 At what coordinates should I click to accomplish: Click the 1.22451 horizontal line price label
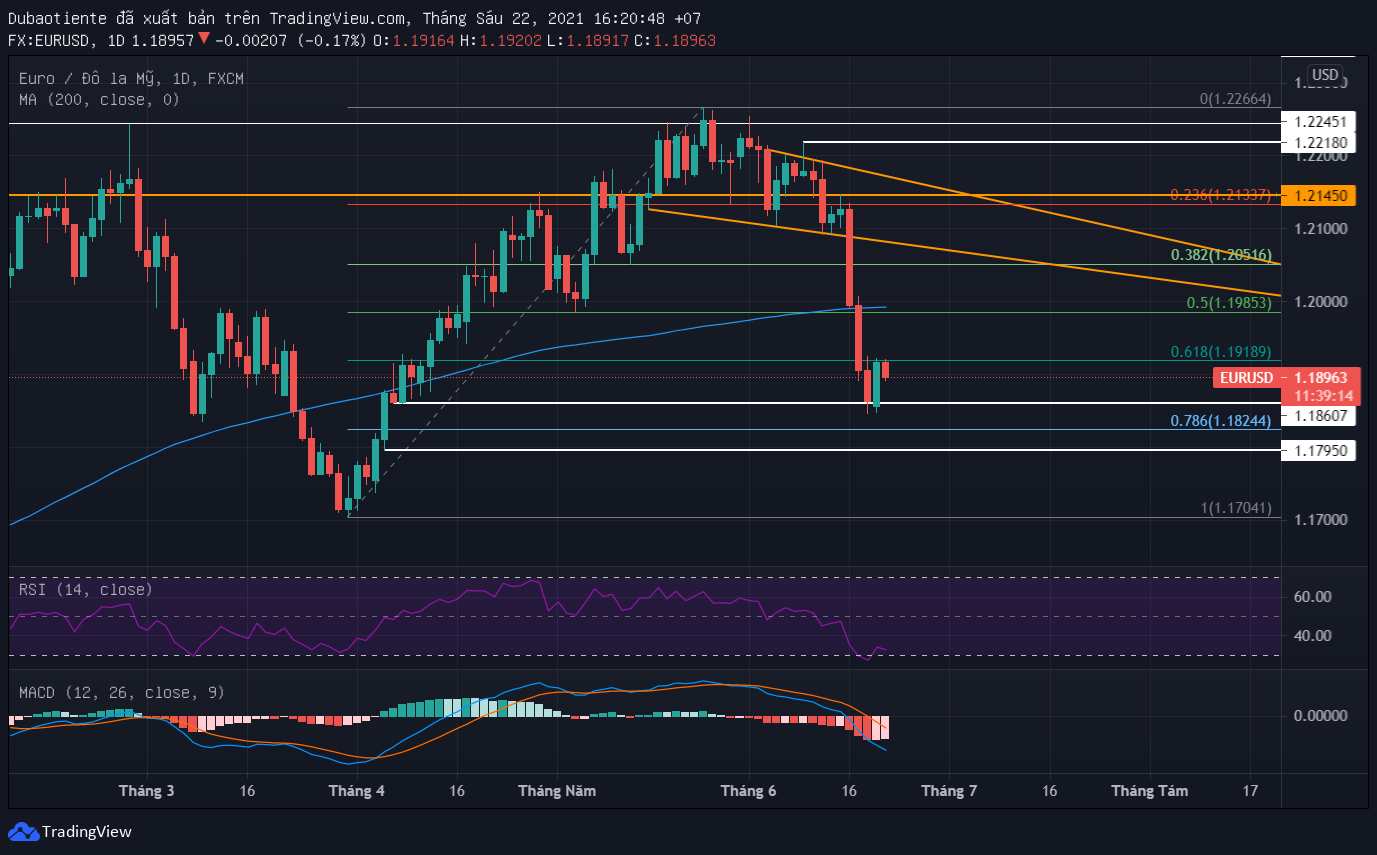click(x=1320, y=122)
